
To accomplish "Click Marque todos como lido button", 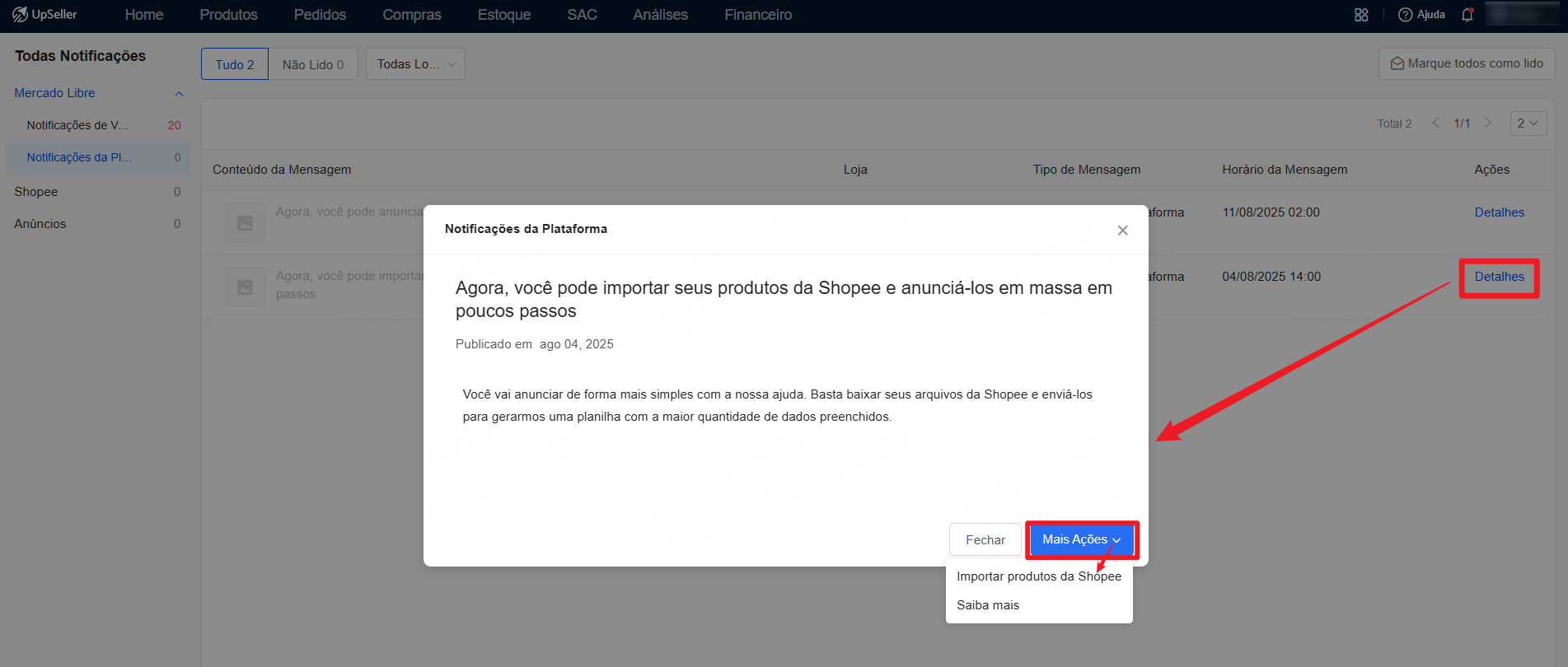I will (1467, 63).
